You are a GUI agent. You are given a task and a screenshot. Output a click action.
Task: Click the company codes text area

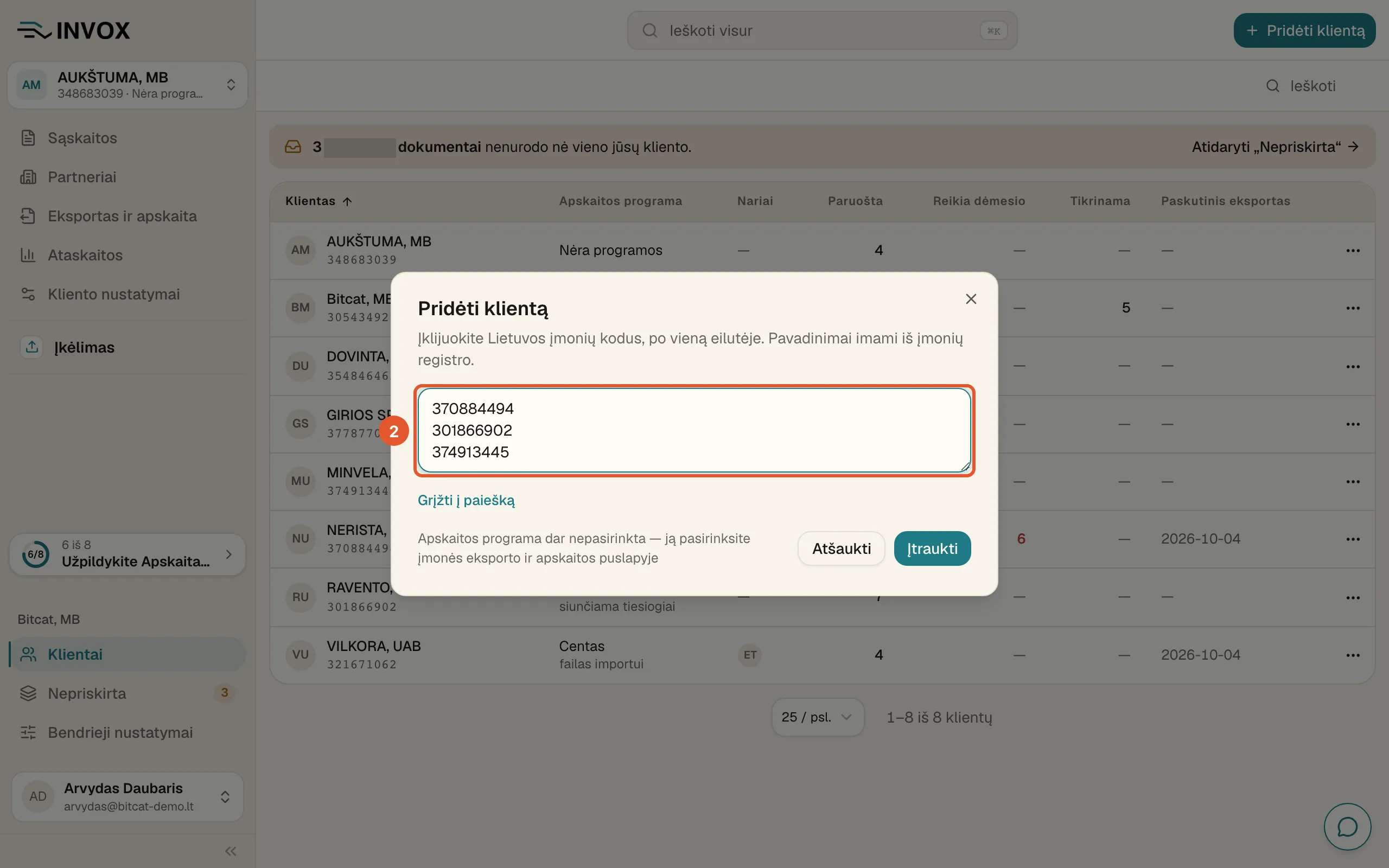tap(694, 430)
